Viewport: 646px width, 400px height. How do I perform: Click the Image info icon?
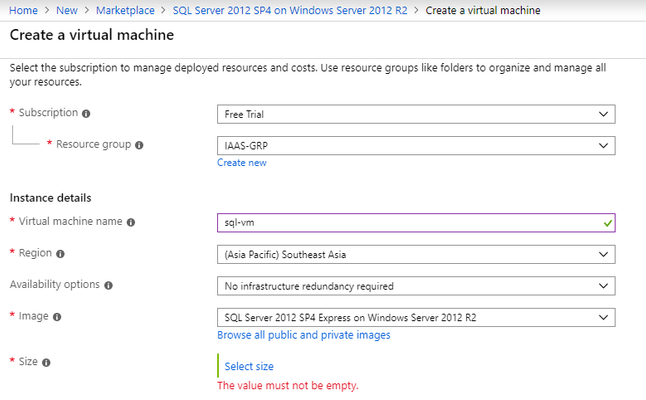point(57,317)
